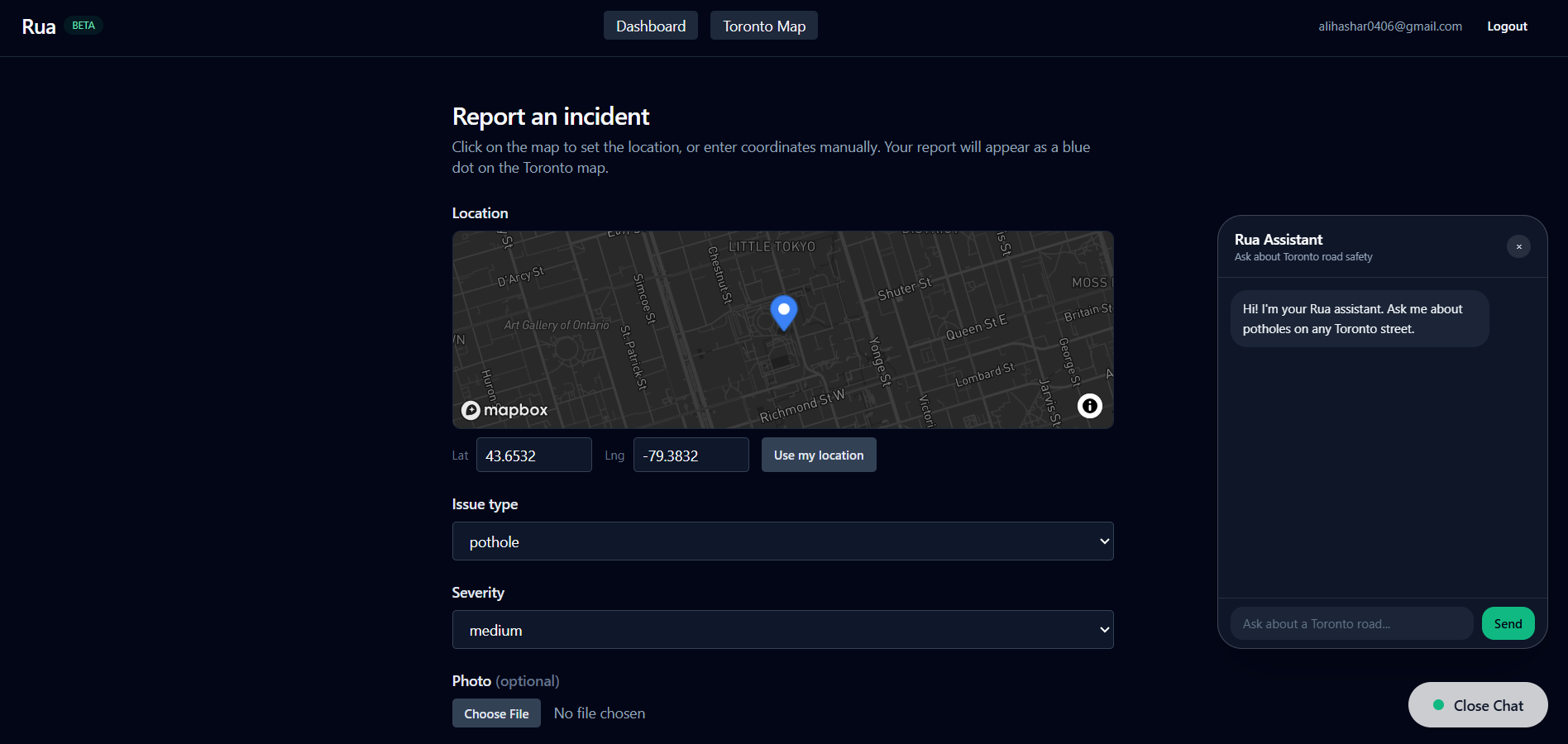This screenshot has width=1568, height=744.
Task: Click the Richmond St W label on the map
Action: click(802, 405)
